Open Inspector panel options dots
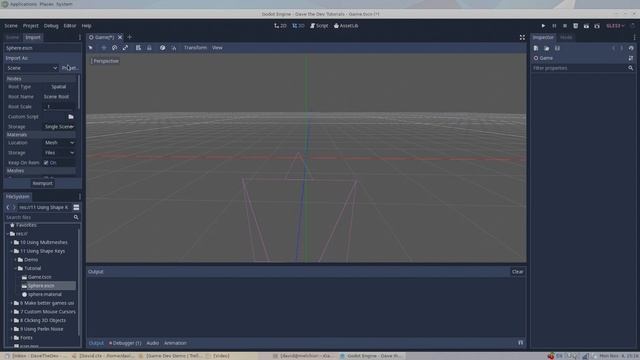 pos(634,37)
